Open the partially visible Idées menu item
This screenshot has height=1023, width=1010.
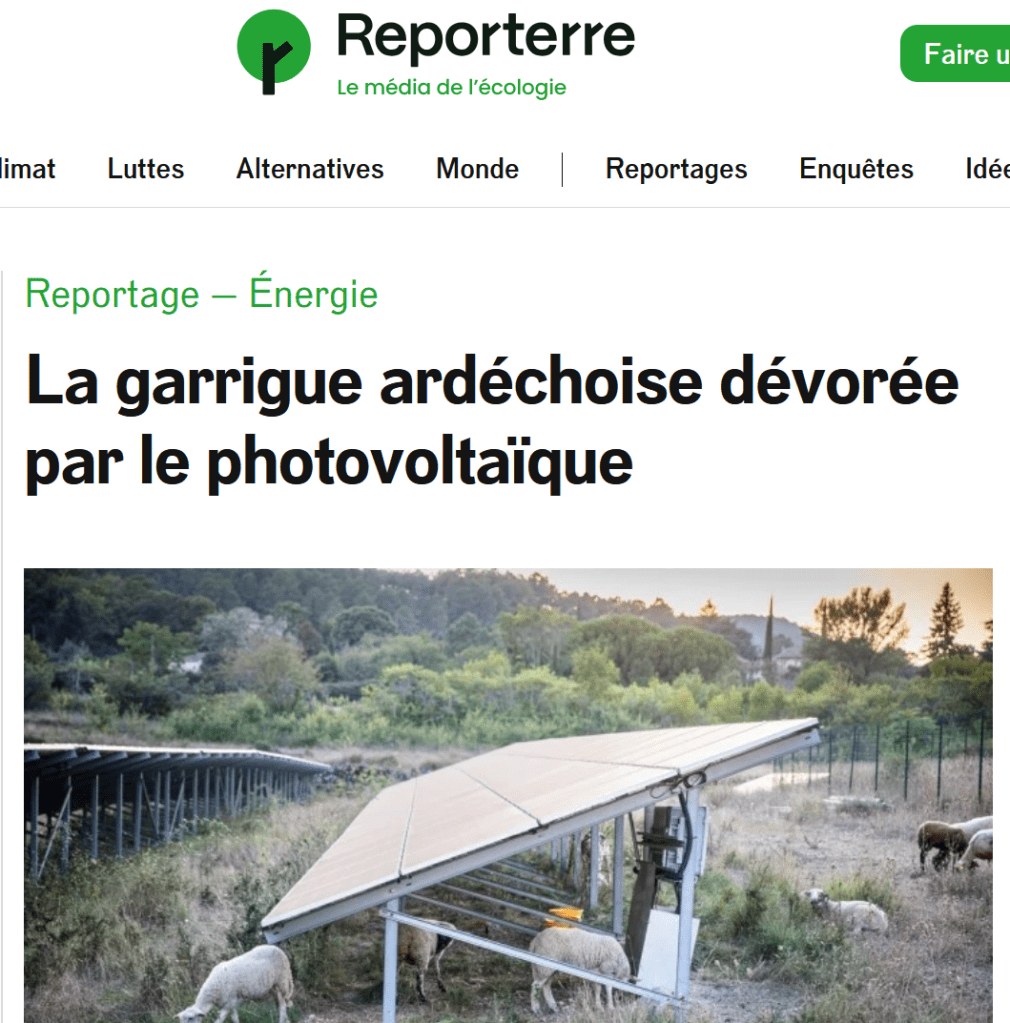[988, 169]
